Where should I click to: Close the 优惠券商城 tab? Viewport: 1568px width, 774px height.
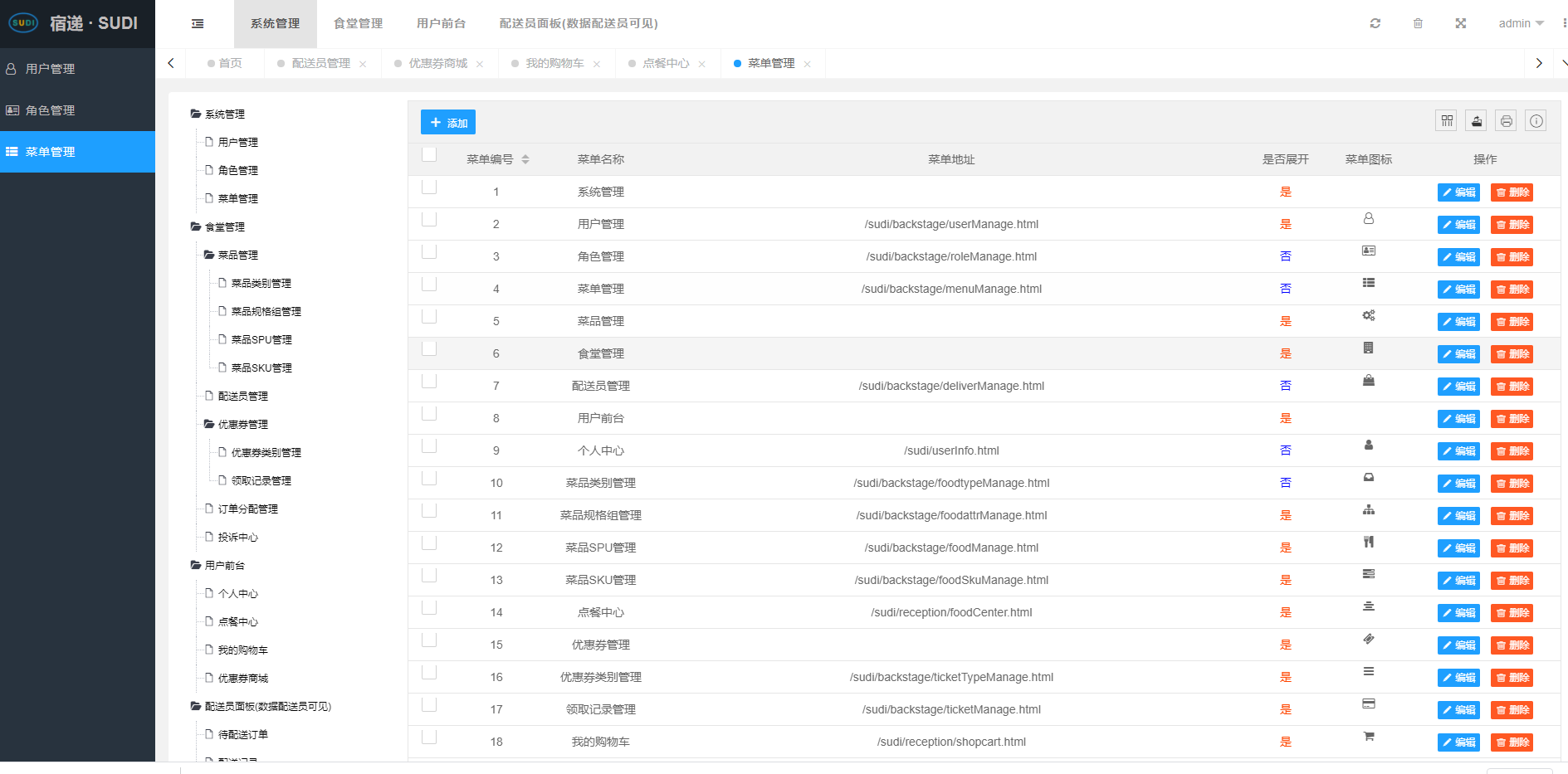480,64
